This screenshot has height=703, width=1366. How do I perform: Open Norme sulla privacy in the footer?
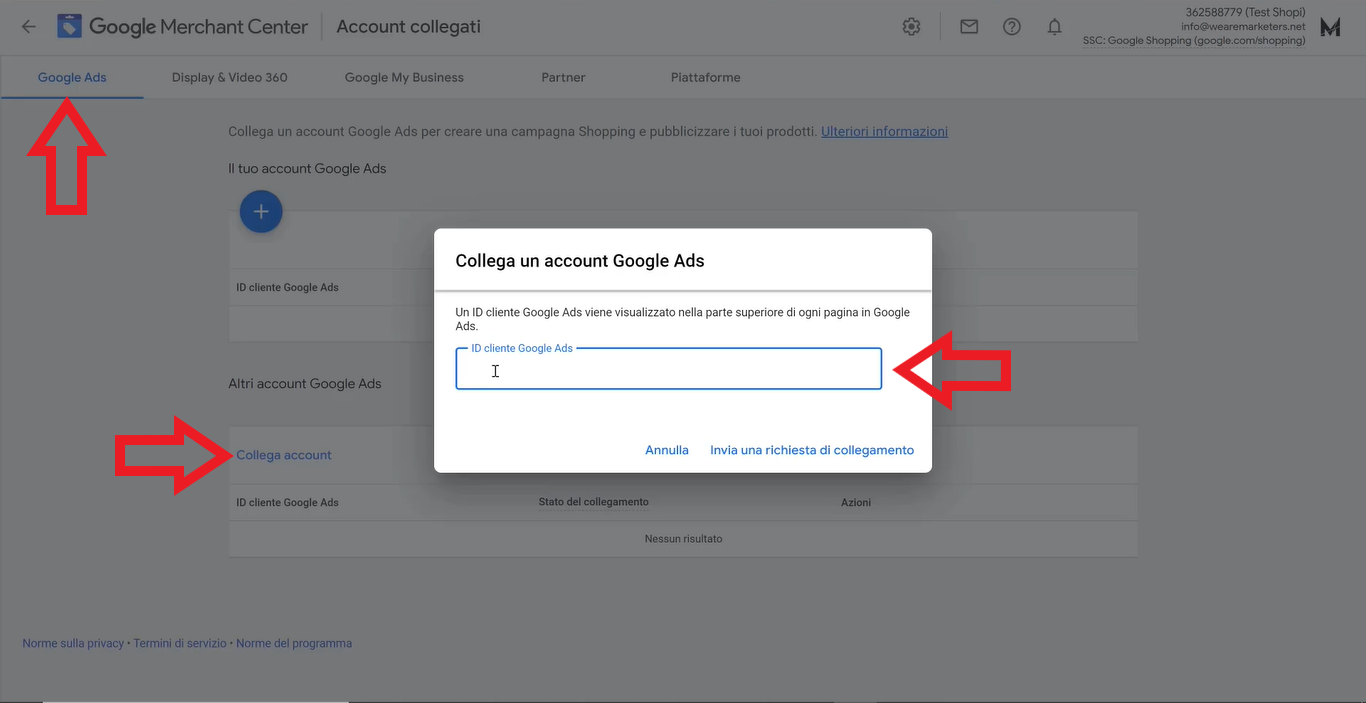(x=73, y=643)
